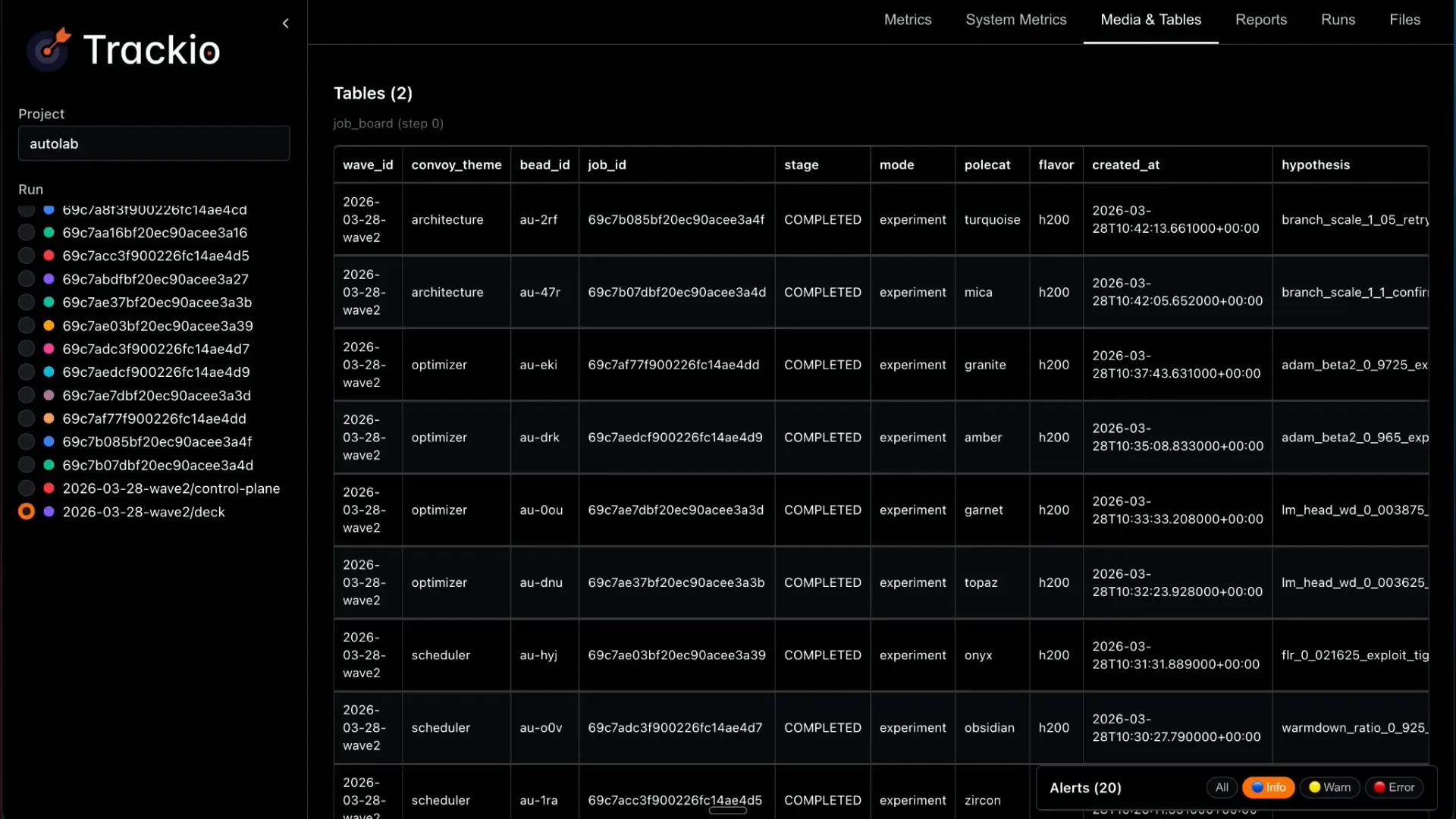Image resolution: width=1456 pixels, height=819 pixels.
Task: Go to the Runs tab
Action: point(1338,20)
